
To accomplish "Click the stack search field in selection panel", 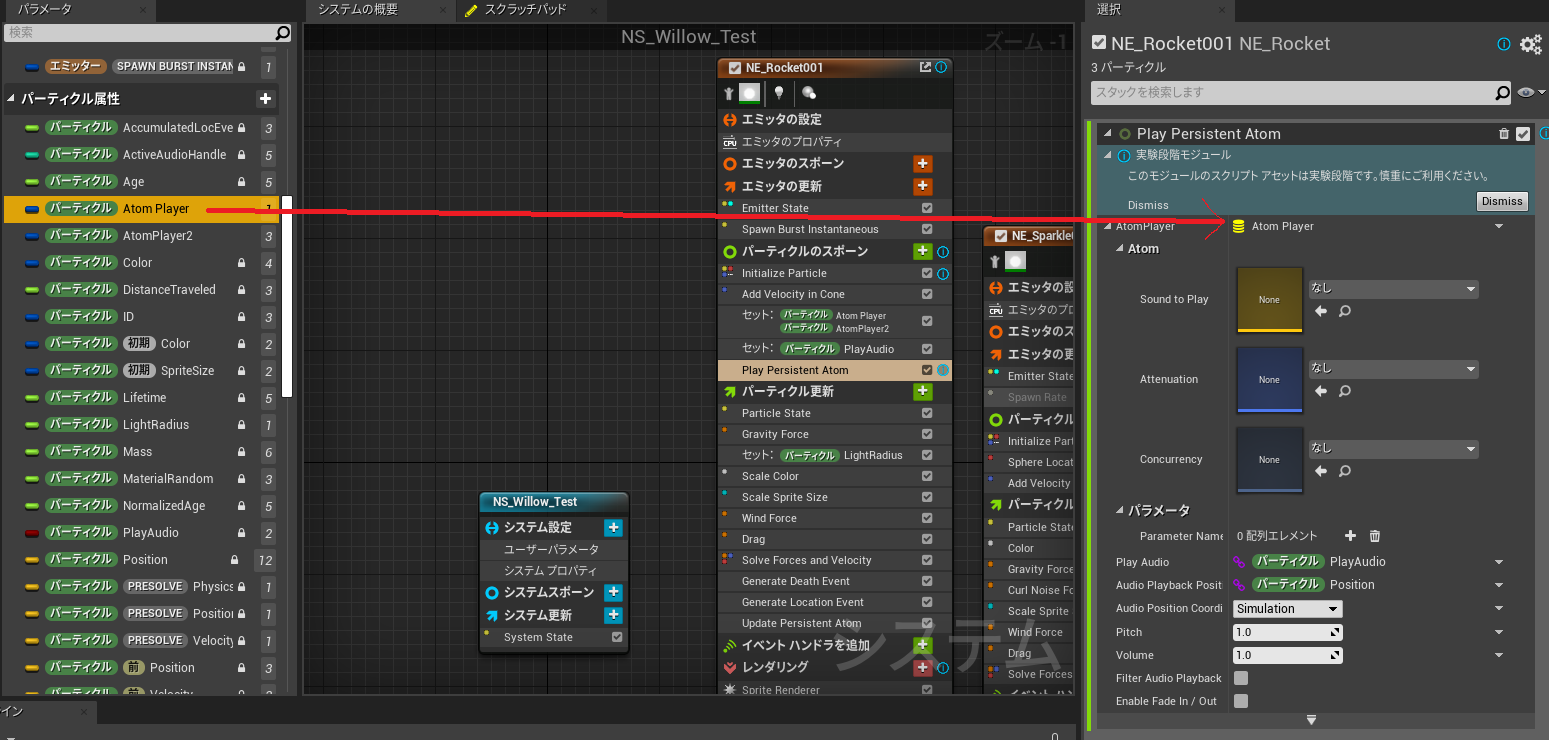I will (x=1293, y=93).
